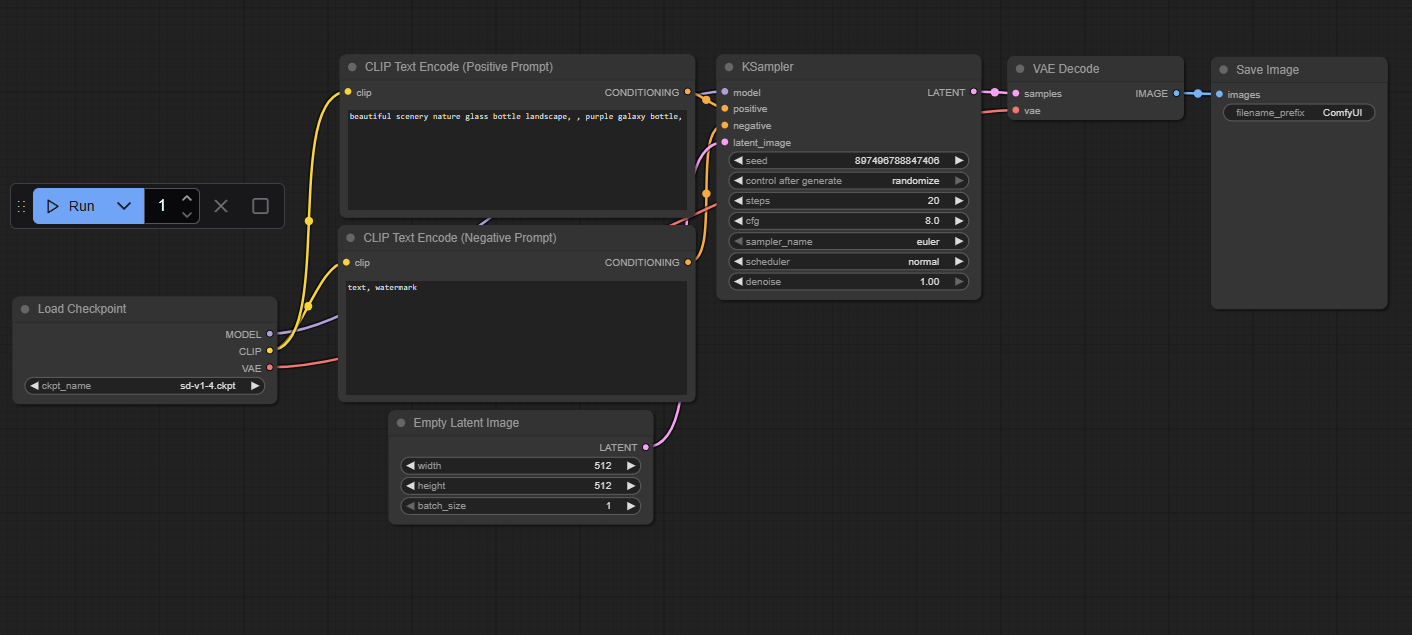Viewport: 1412px width, 635px height.
Task: Click the positive prompt text area
Action: point(517,159)
